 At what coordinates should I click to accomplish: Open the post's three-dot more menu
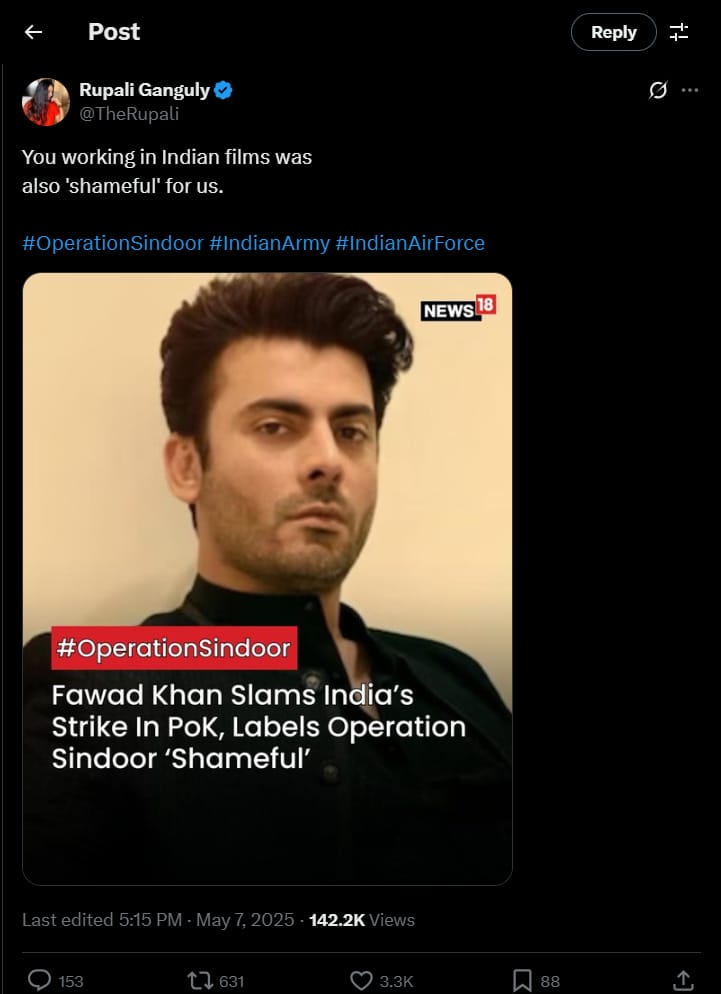[689, 91]
